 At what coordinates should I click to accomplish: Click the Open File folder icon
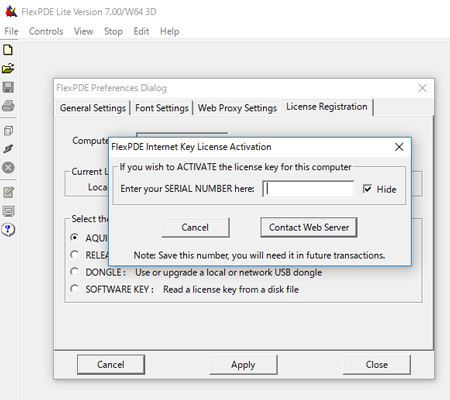tap(8, 69)
